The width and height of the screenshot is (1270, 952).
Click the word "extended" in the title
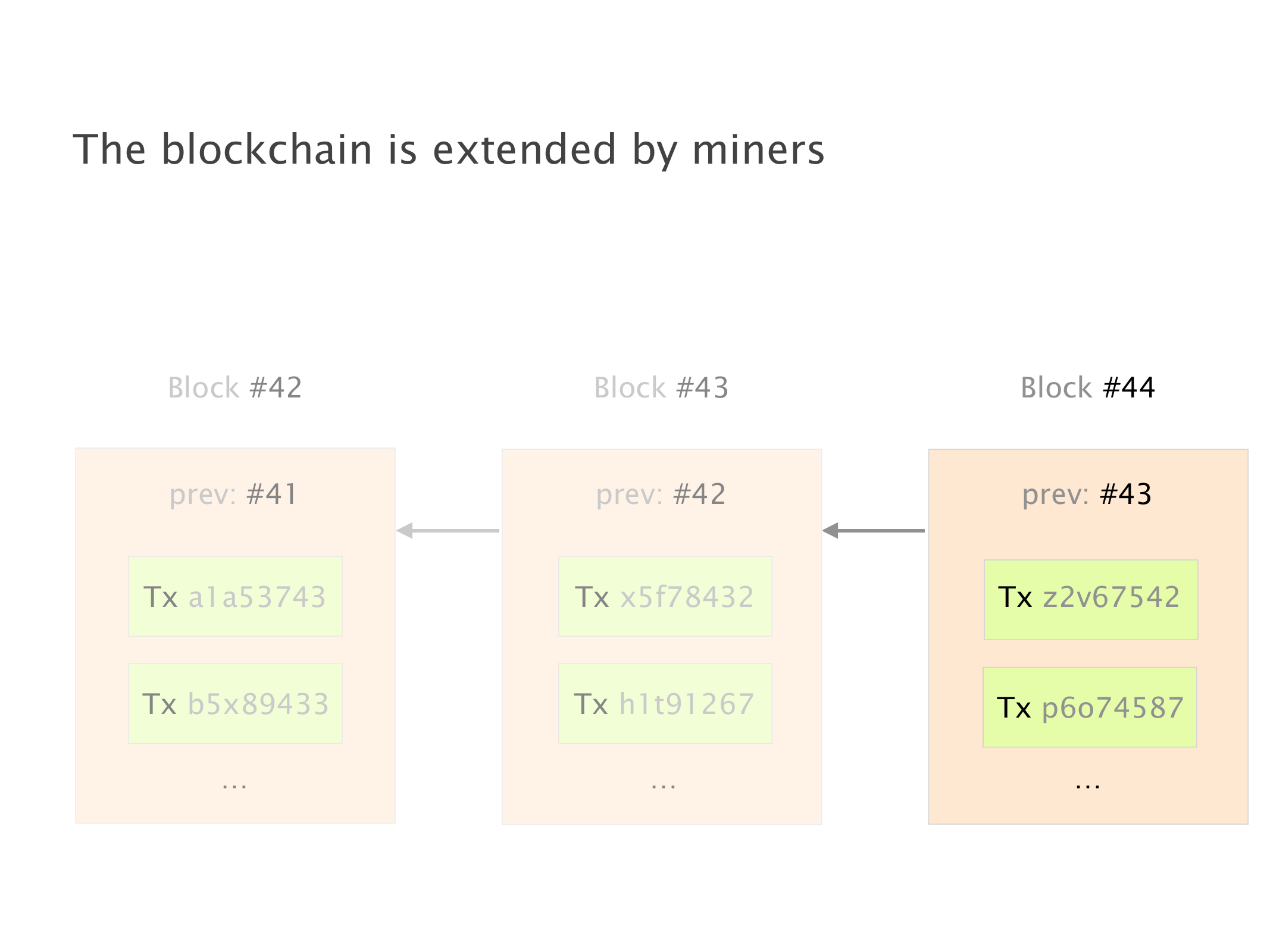pos(524,149)
